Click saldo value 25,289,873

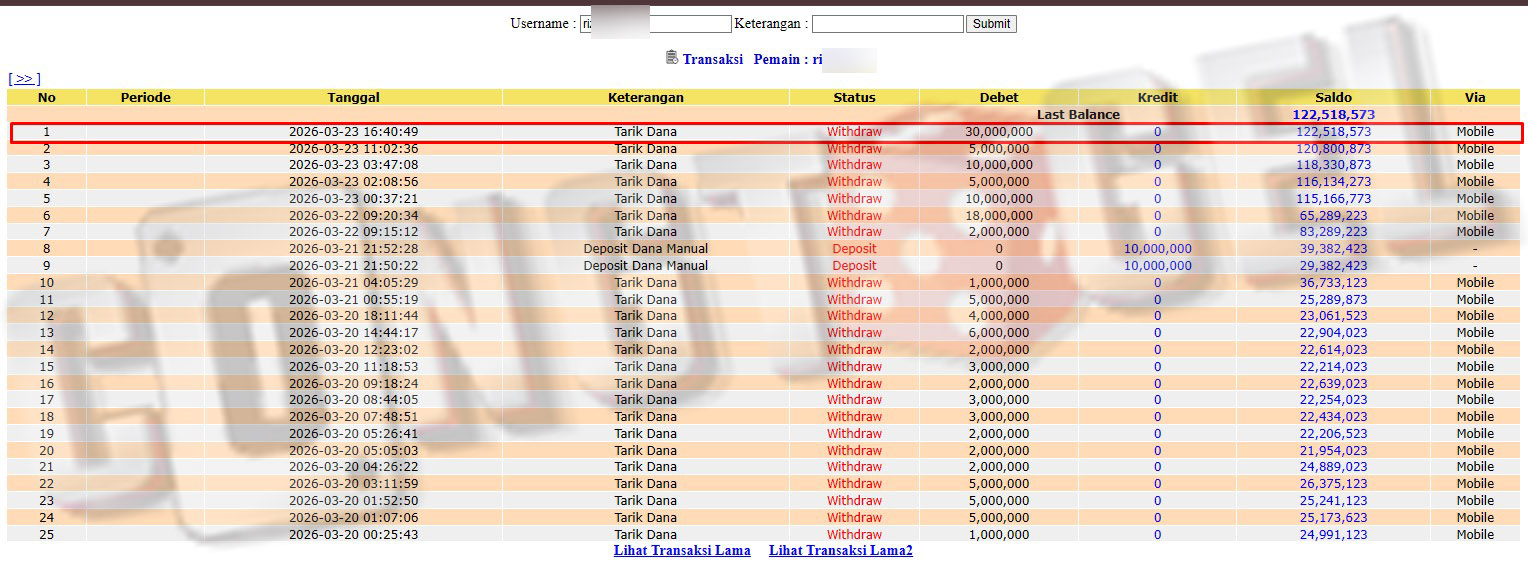[x=1333, y=299]
